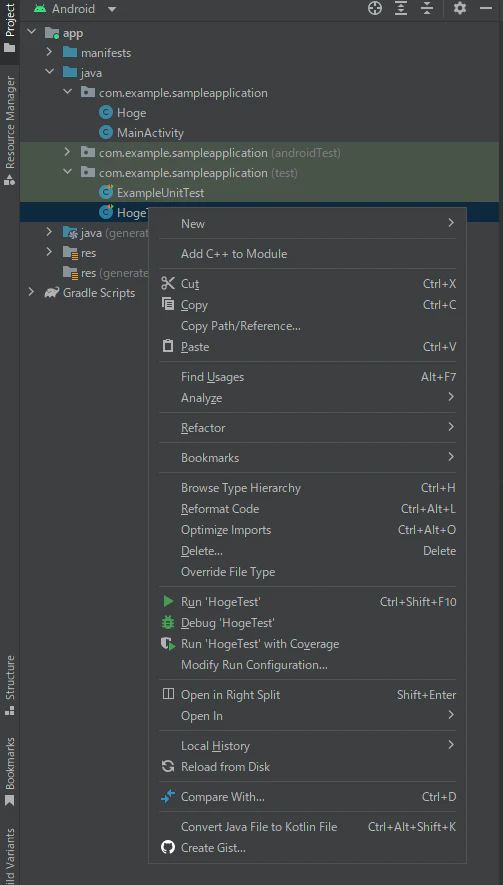Click the Expand All toolbar icon
This screenshot has width=503, height=885.
coord(401,8)
